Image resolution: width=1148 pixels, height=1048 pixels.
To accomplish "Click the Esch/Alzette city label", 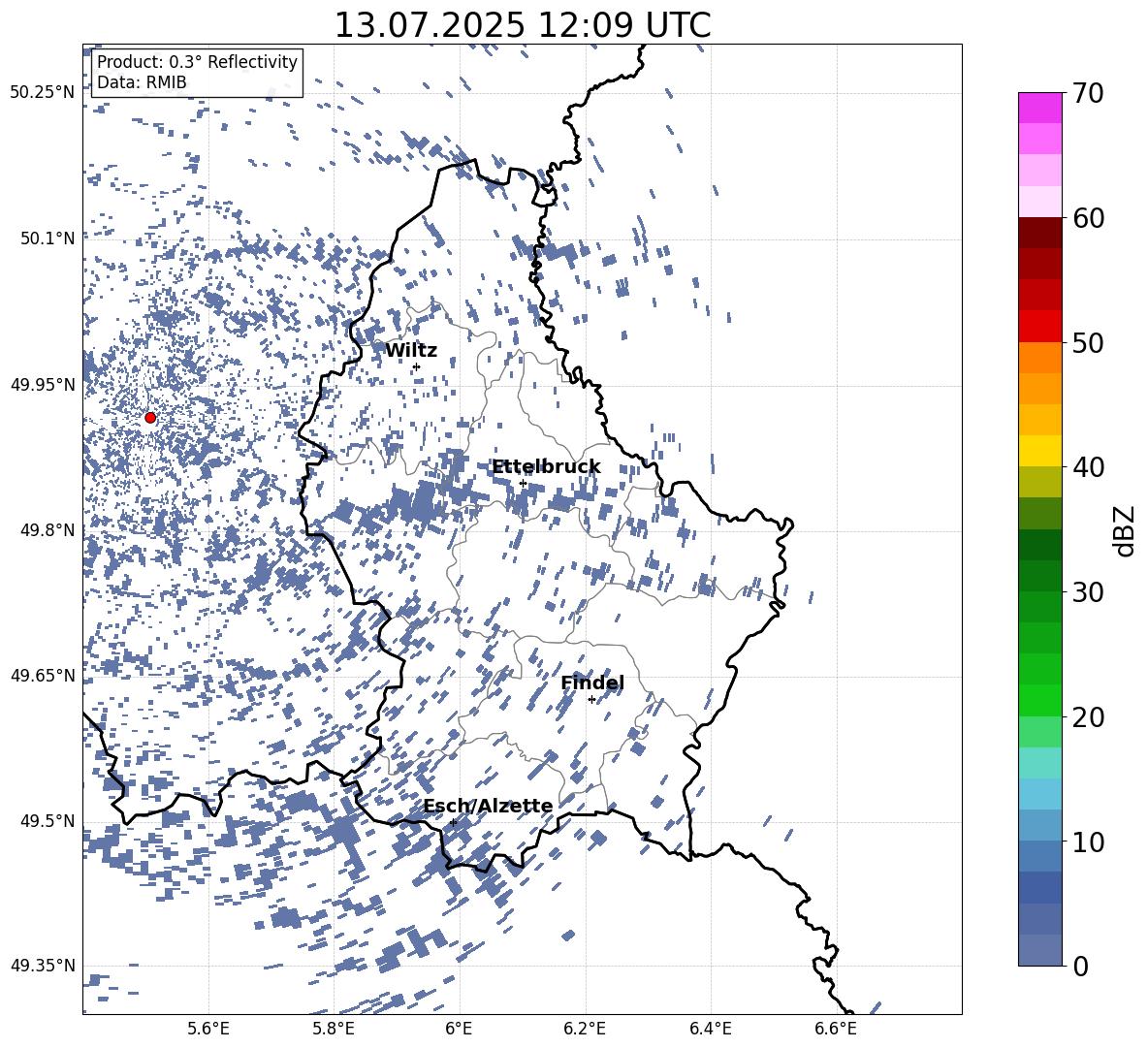I will point(488,806).
